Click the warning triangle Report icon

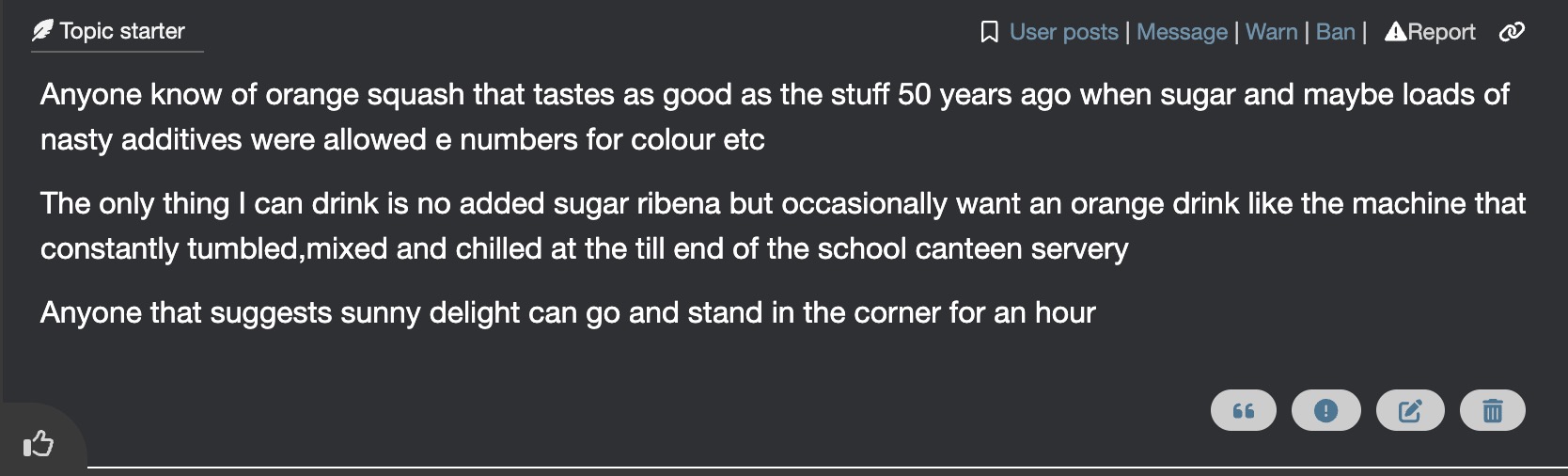(1395, 32)
